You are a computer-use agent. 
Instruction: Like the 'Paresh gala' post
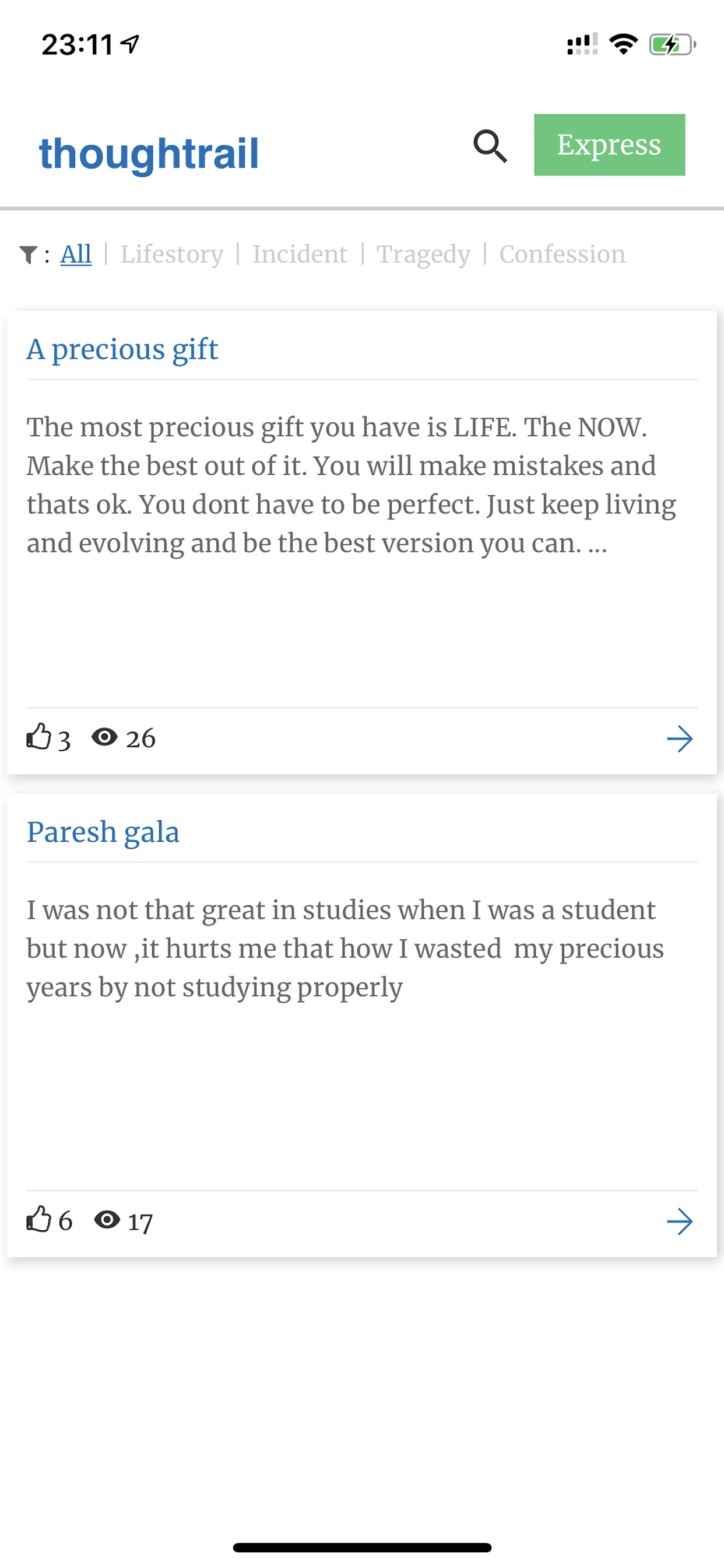coord(39,1219)
